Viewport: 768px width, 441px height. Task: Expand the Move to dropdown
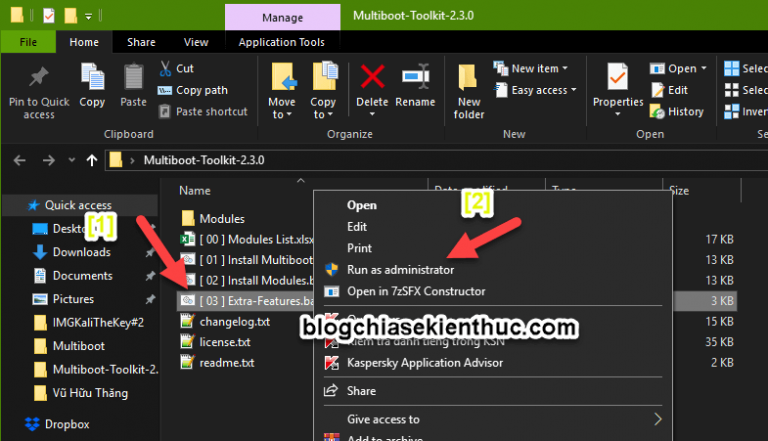click(x=282, y=113)
